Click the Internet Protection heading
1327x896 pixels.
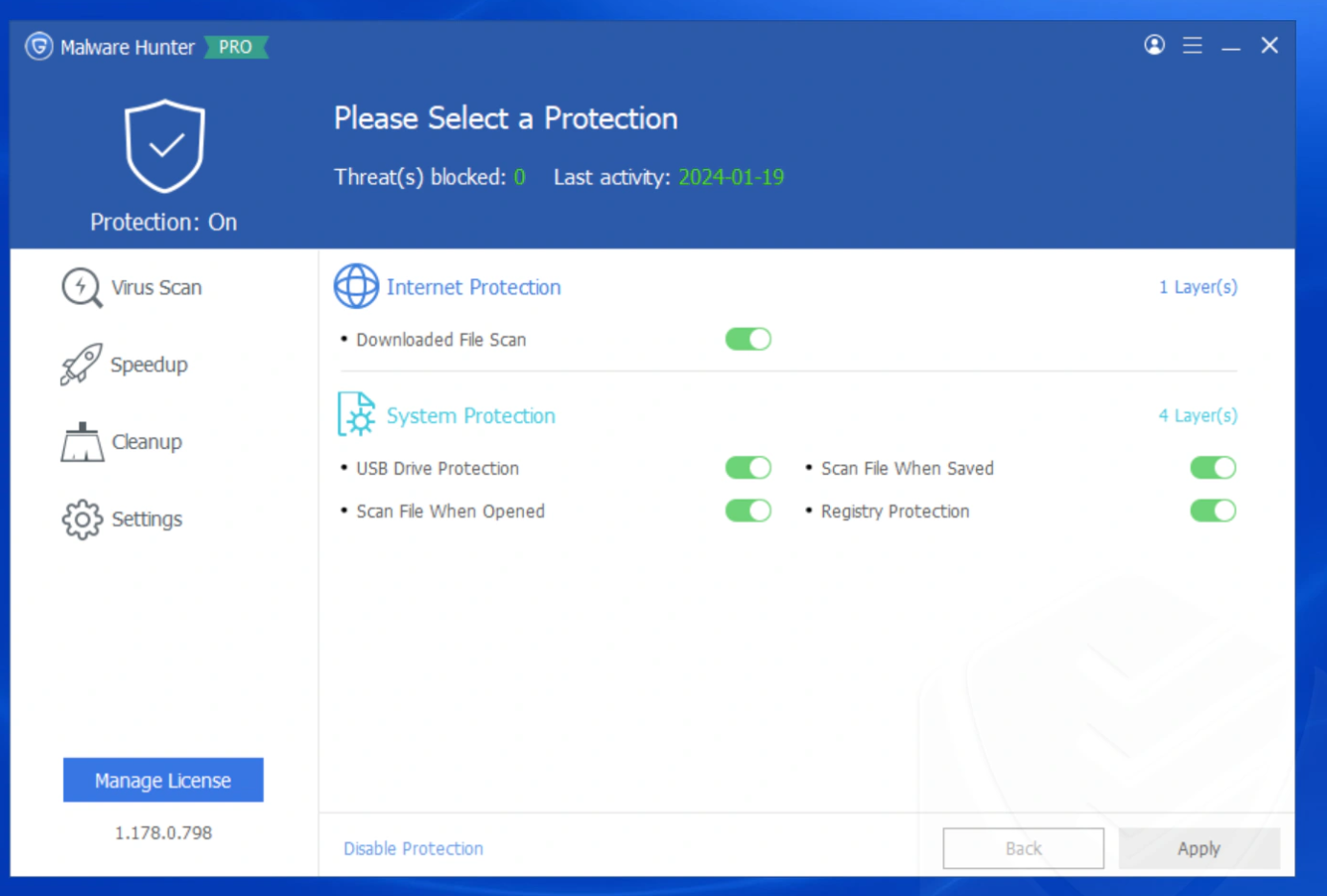(473, 287)
